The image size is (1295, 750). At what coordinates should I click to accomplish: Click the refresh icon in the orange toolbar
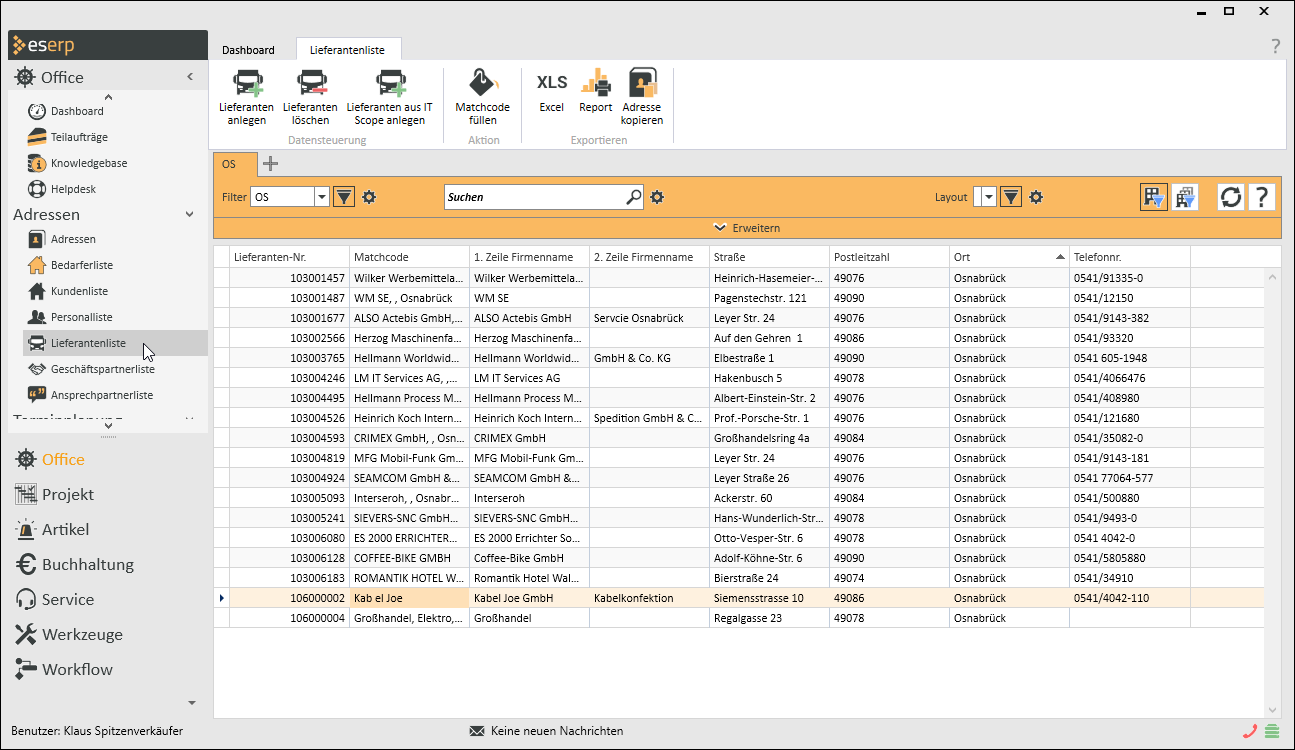tap(1231, 197)
